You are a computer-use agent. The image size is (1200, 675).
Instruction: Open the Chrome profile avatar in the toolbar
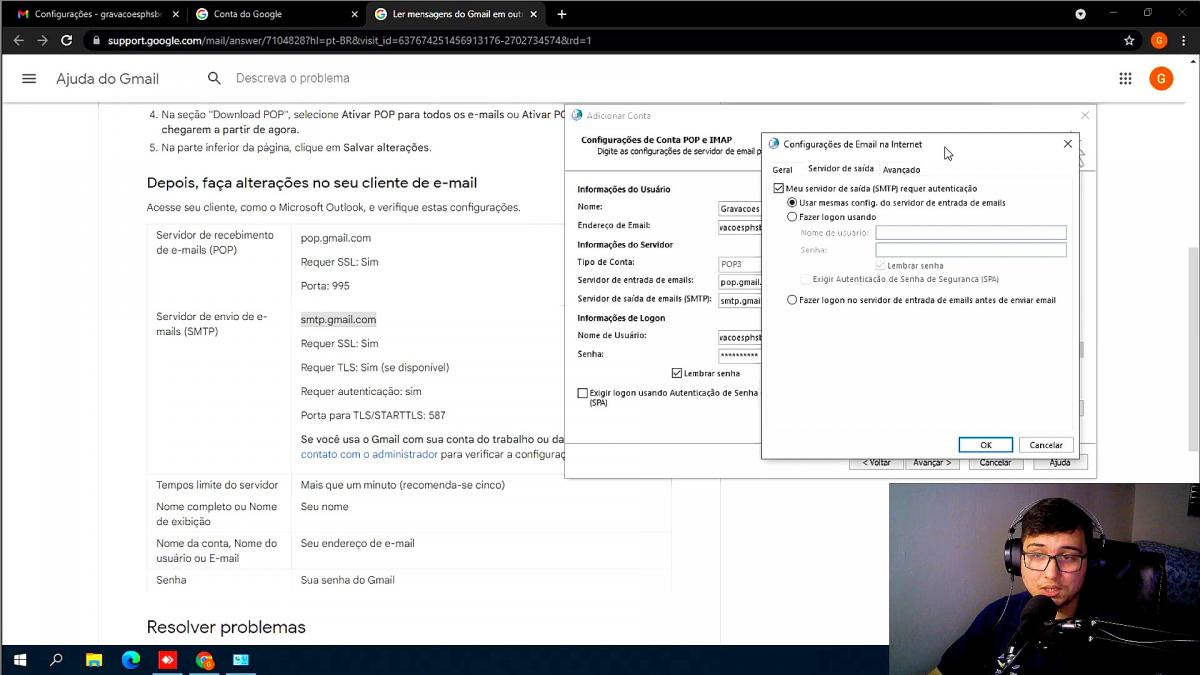pyautogui.click(x=1159, y=41)
